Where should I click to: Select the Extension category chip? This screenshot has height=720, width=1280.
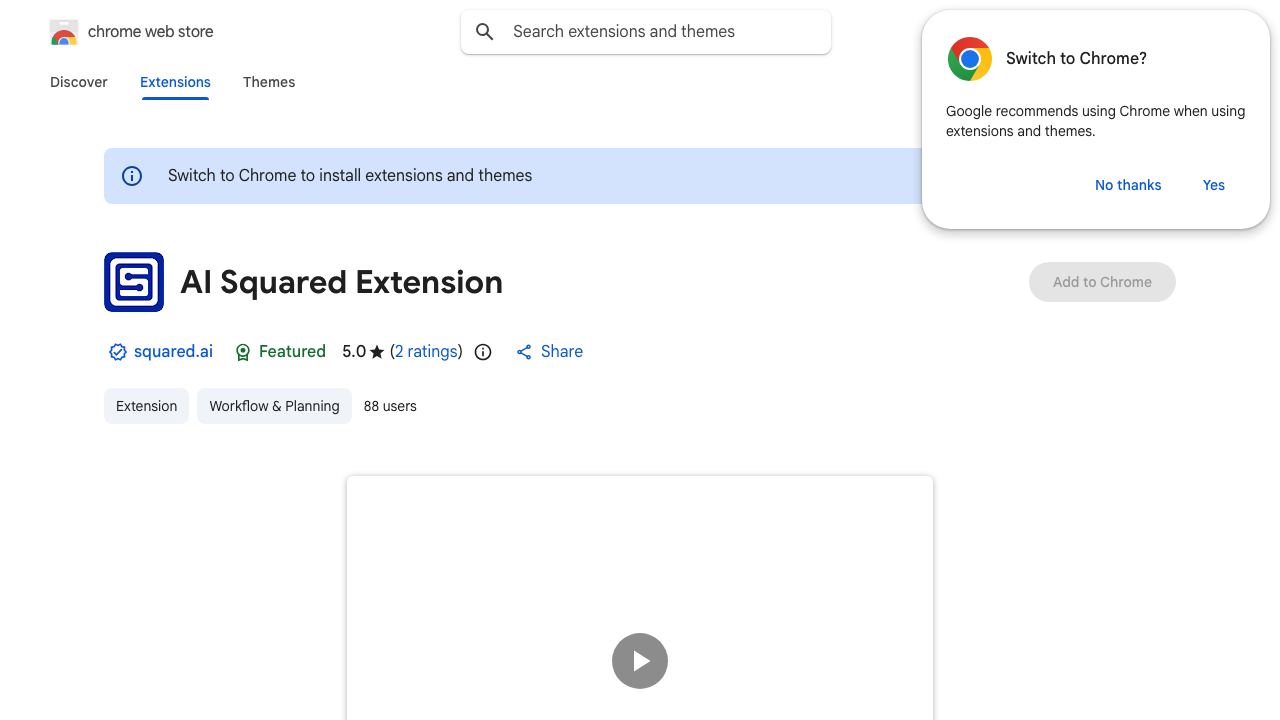click(146, 406)
